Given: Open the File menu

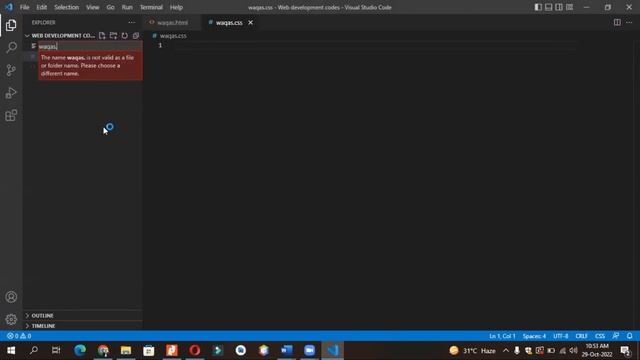Looking at the screenshot, I should click(x=24, y=7).
